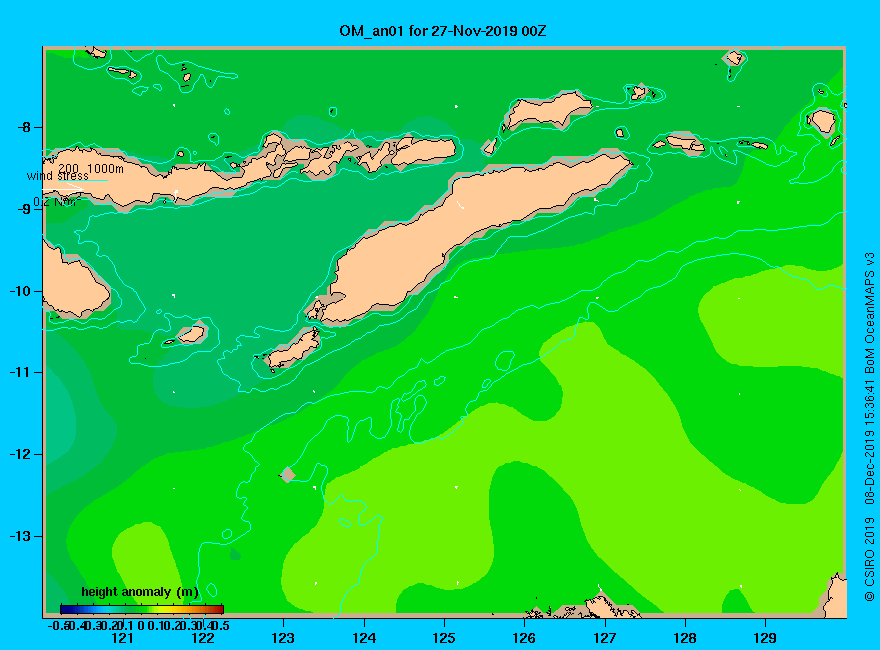Screen dimensions: 880x650
Task: Click the "height anomaly (m)" label
Action: coord(140,592)
